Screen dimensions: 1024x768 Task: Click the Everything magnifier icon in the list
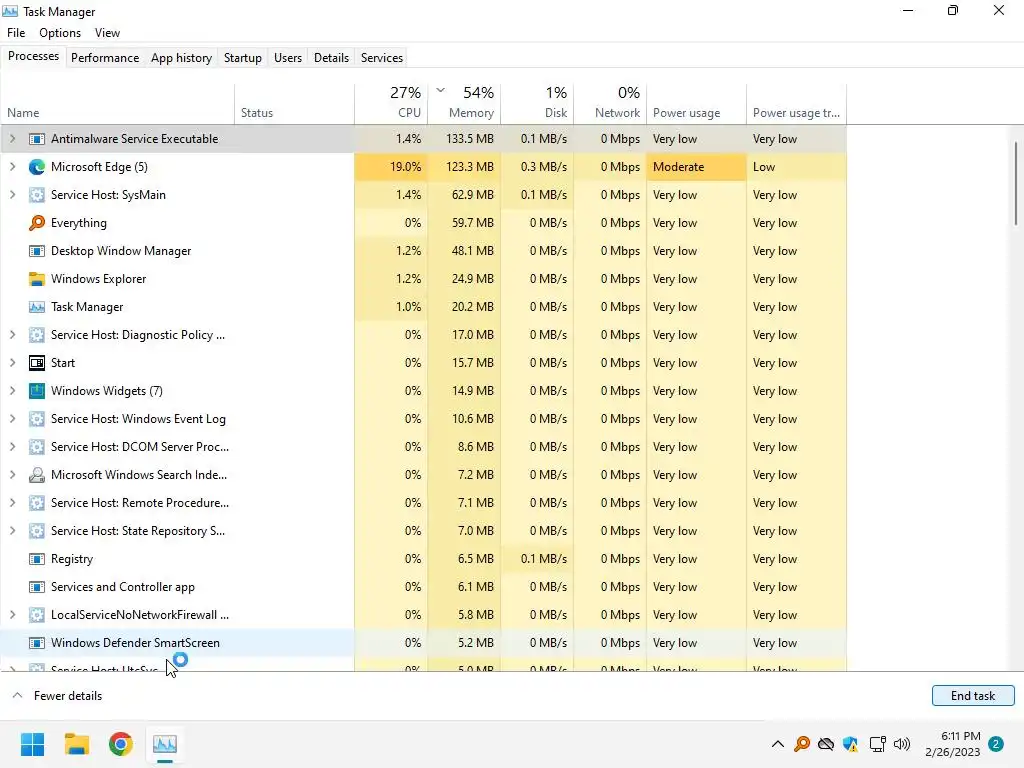click(37, 223)
